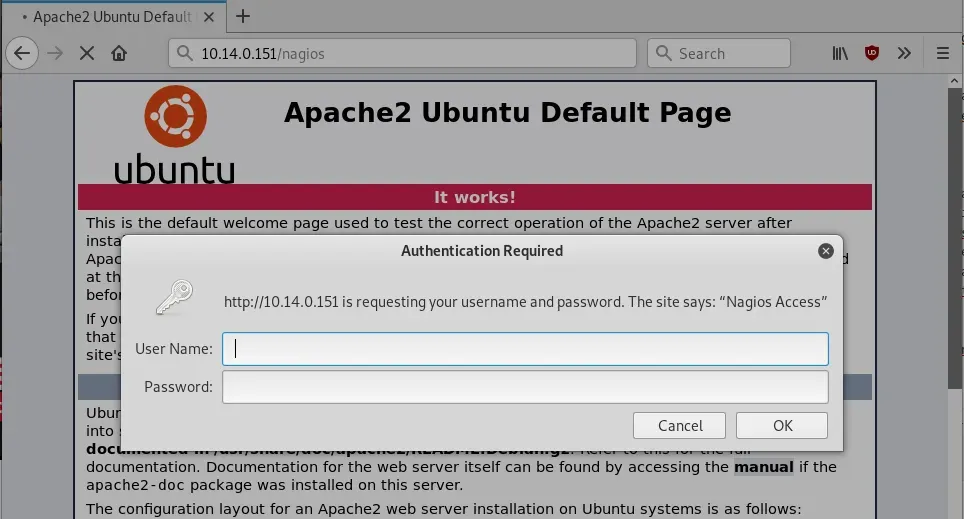
Task: Click the OK button in dialog
Action: (782, 425)
